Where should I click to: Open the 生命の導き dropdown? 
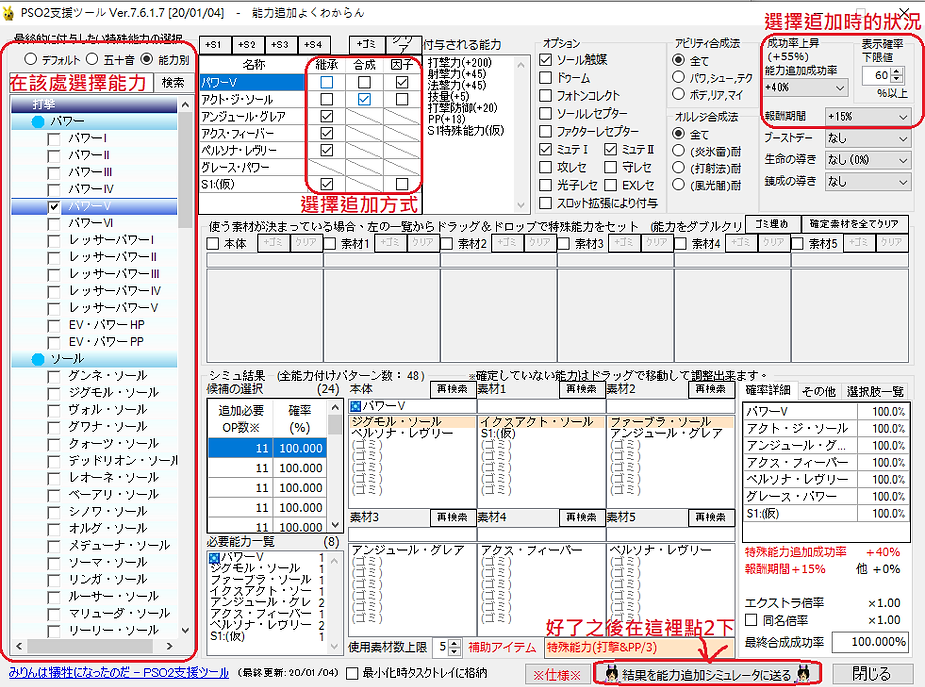point(868,160)
